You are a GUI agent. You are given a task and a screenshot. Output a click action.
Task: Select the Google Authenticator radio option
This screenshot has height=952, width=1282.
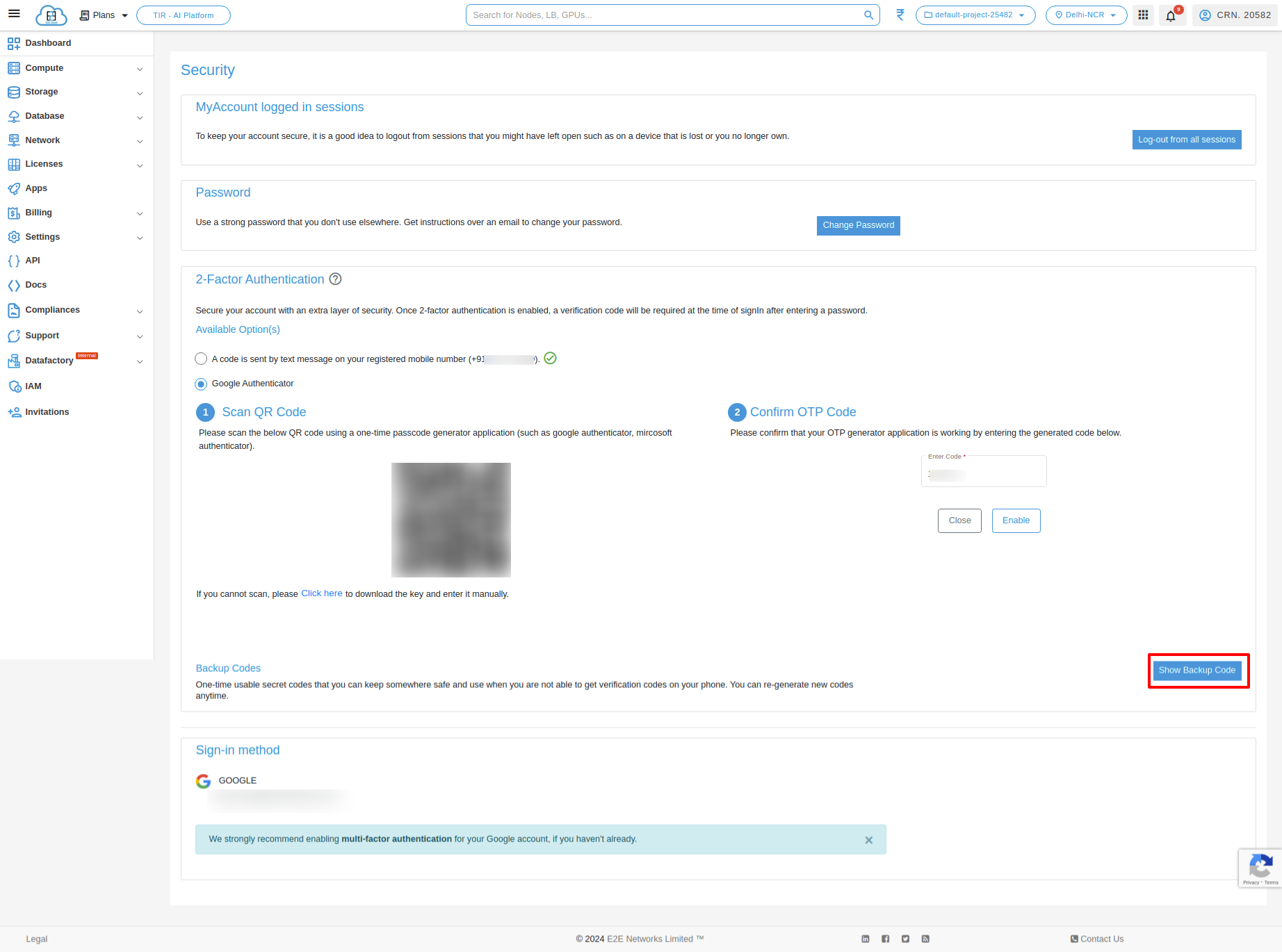pyautogui.click(x=201, y=384)
